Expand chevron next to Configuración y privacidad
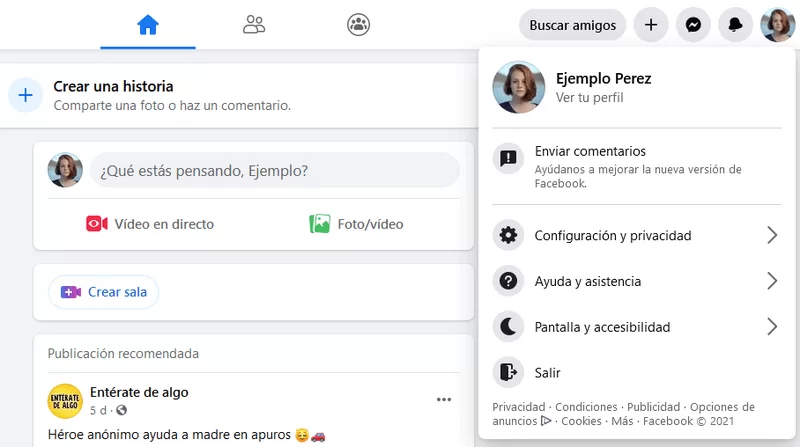800x447 pixels. pos(772,235)
